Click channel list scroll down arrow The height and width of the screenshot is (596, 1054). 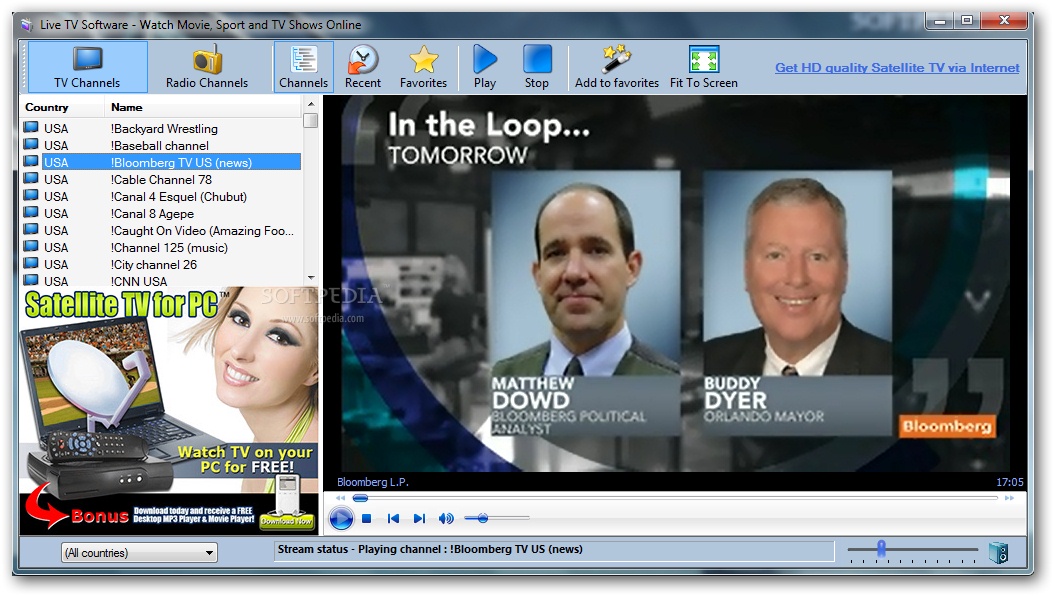(311, 278)
